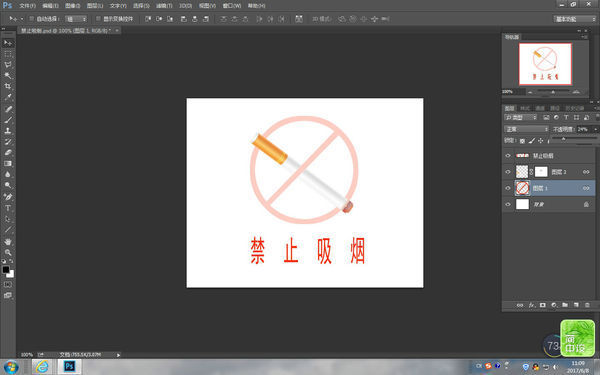This screenshot has height=375, width=600.
Task: Open the workspace switcher dropdown
Action: tap(575, 19)
